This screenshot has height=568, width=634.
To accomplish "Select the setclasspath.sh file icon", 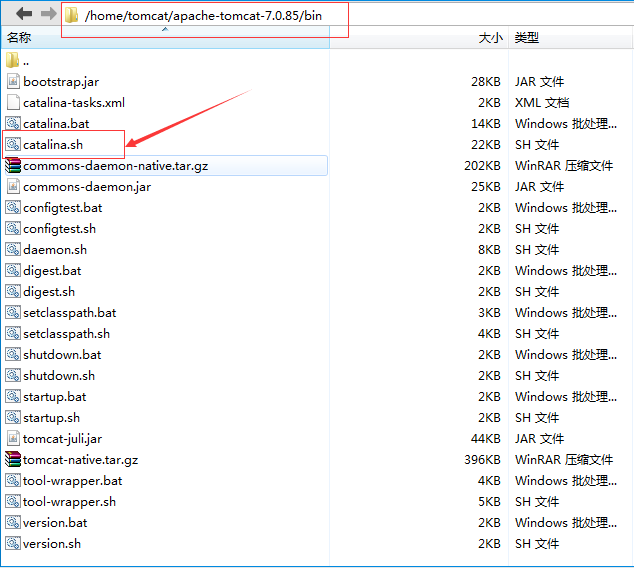I will 13,334.
